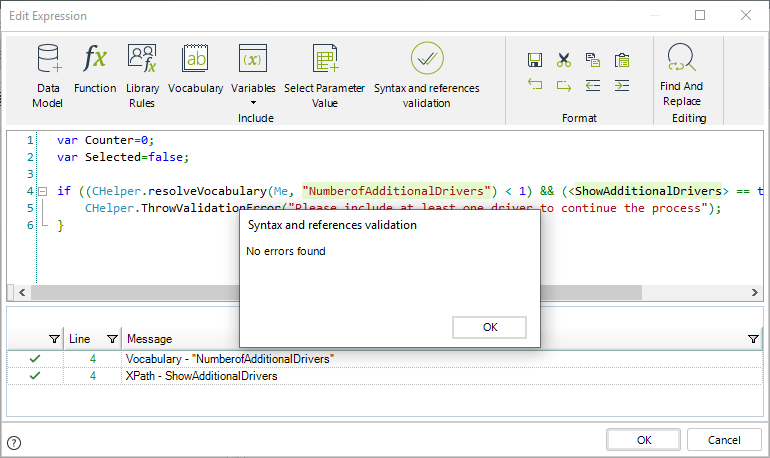The width and height of the screenshot is (770, 458).
Task: Click the Line column header
Action: (80, 339)
